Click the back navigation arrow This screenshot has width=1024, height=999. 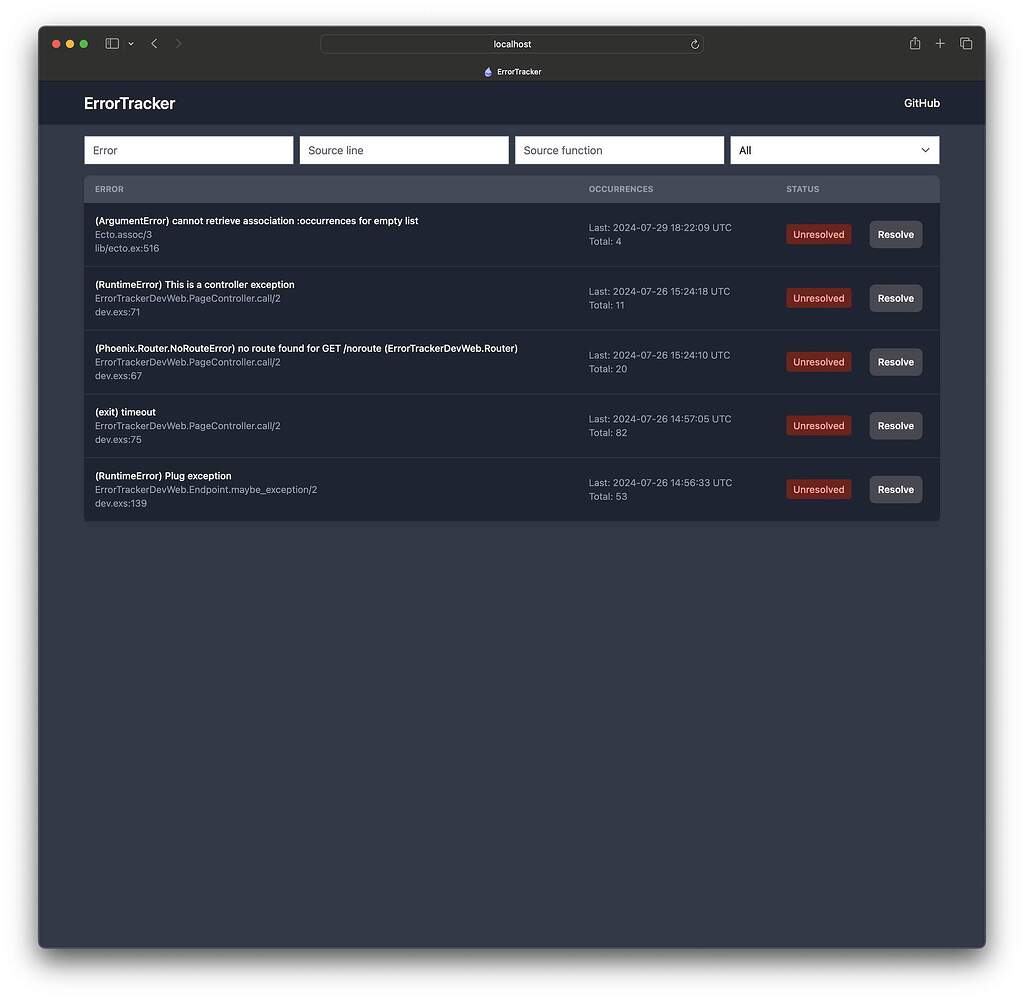point(154,43)
